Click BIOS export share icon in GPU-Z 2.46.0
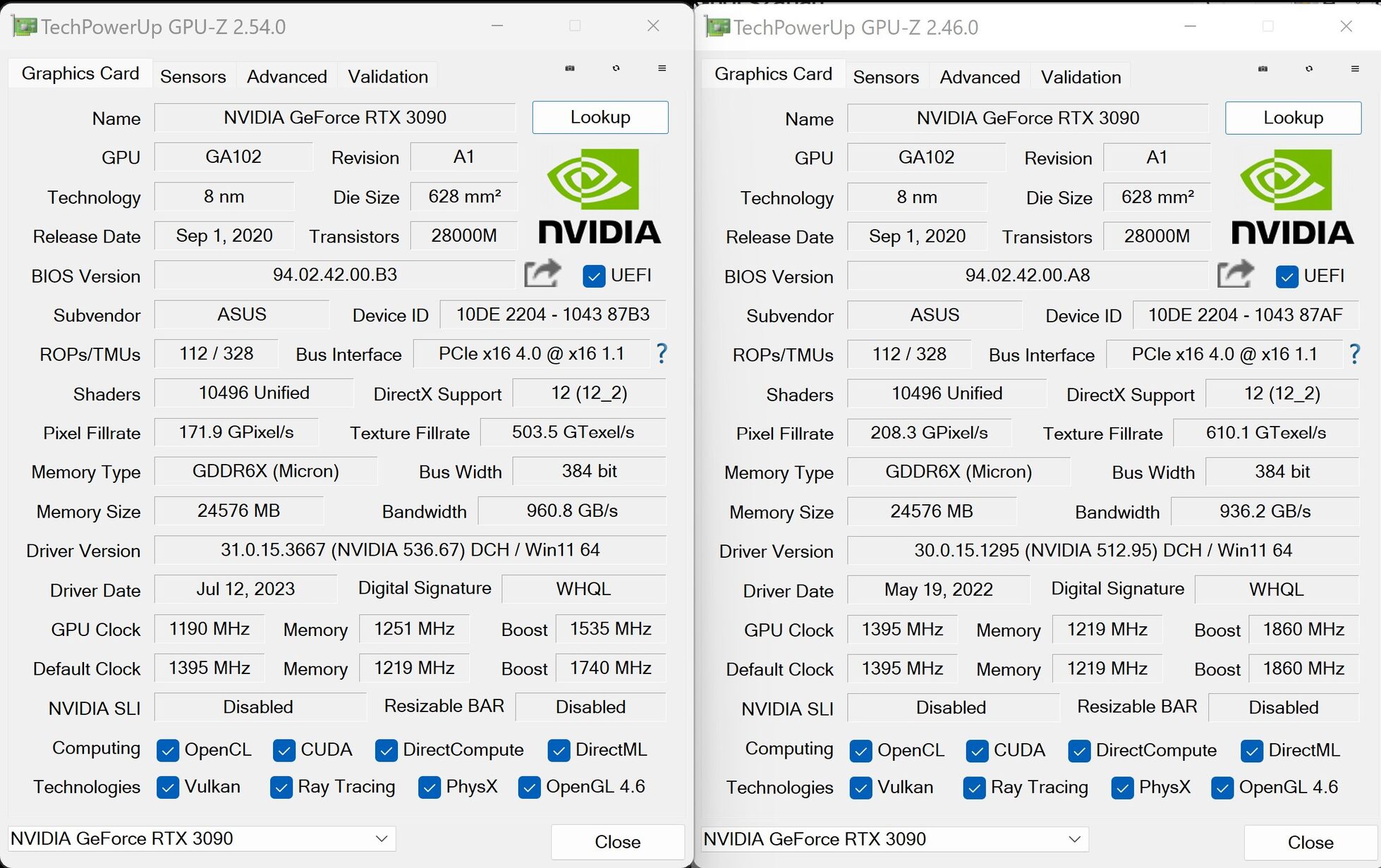Screen dimensions: 1381x868 click(x=1236, y=274)
